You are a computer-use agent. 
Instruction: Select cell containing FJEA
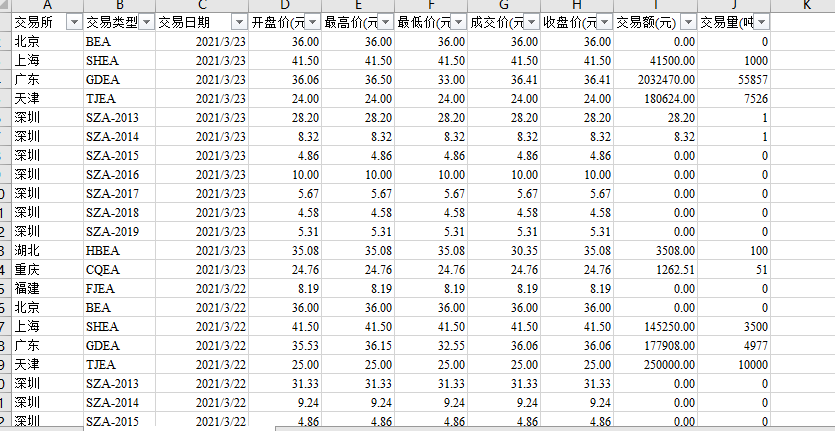pos(119,289)
